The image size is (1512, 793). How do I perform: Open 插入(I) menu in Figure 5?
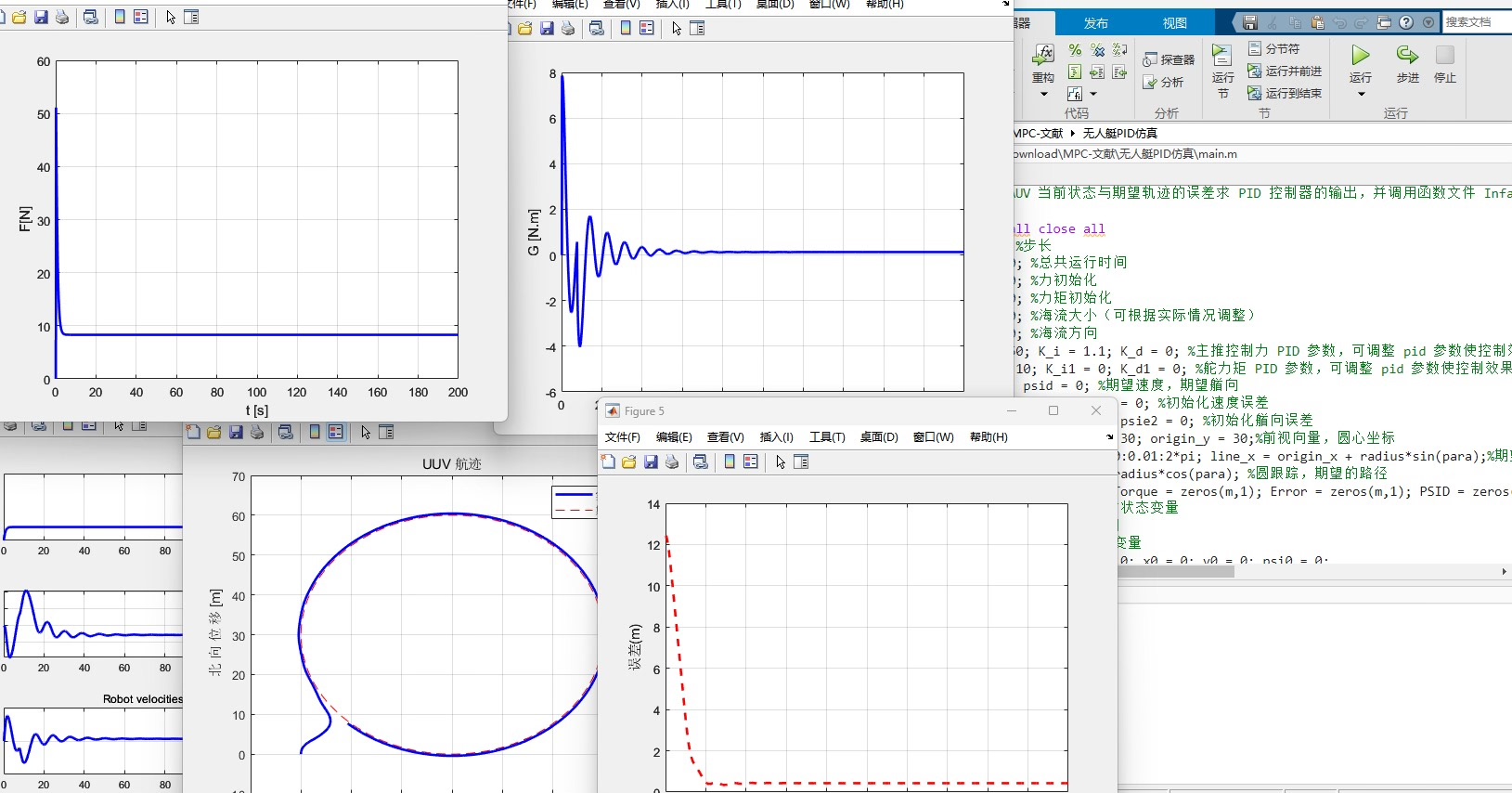point(776,437)
